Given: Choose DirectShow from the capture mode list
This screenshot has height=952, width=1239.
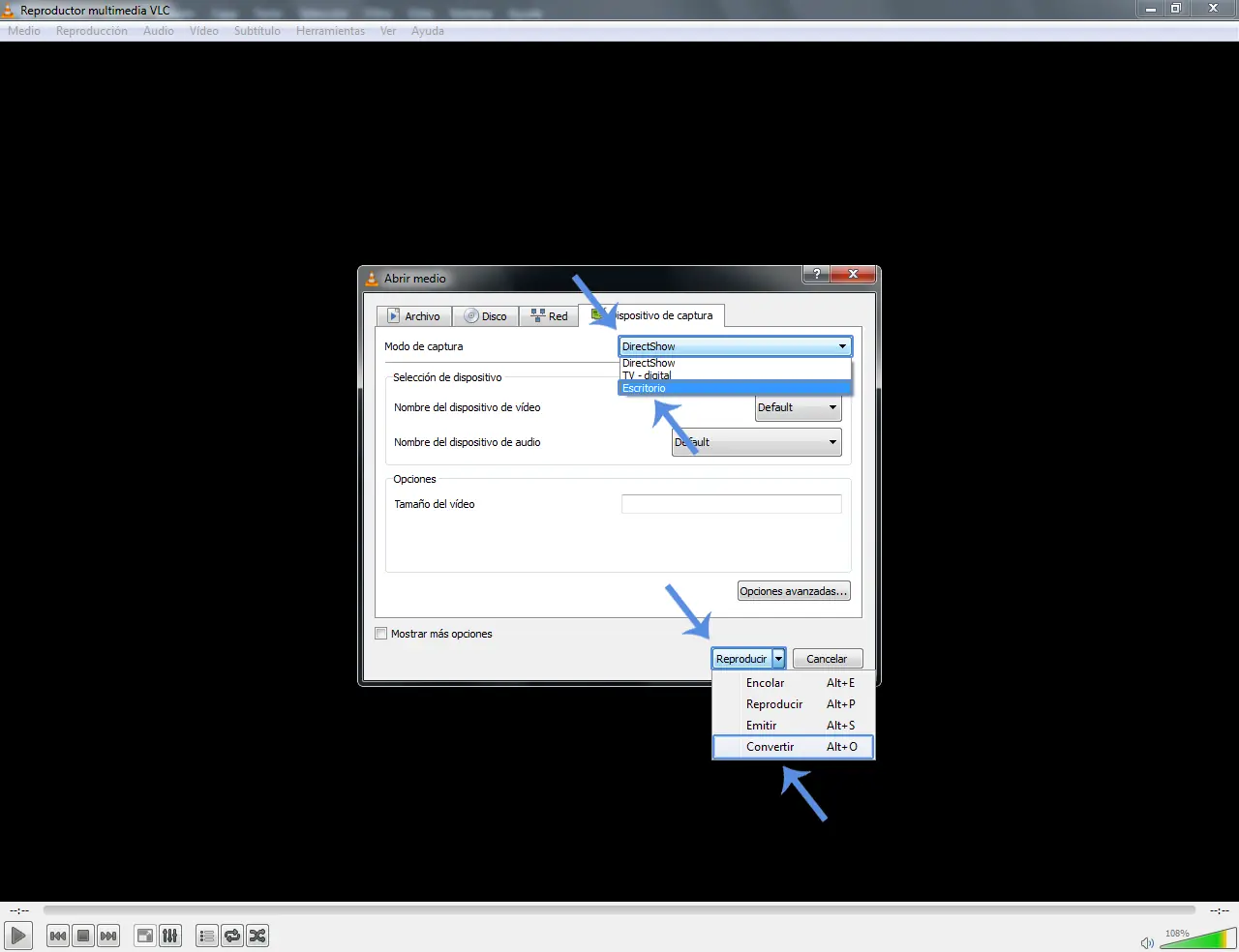Looking at the screenshot, I should (735, 363).
